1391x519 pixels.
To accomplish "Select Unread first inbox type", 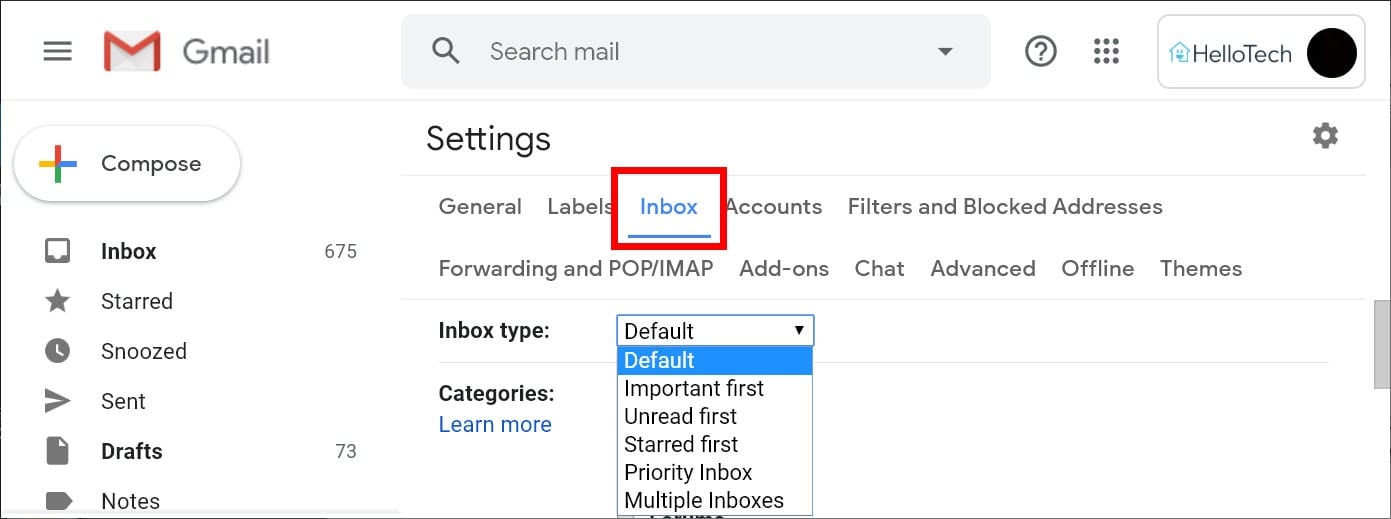I will [x=680, y=416].
